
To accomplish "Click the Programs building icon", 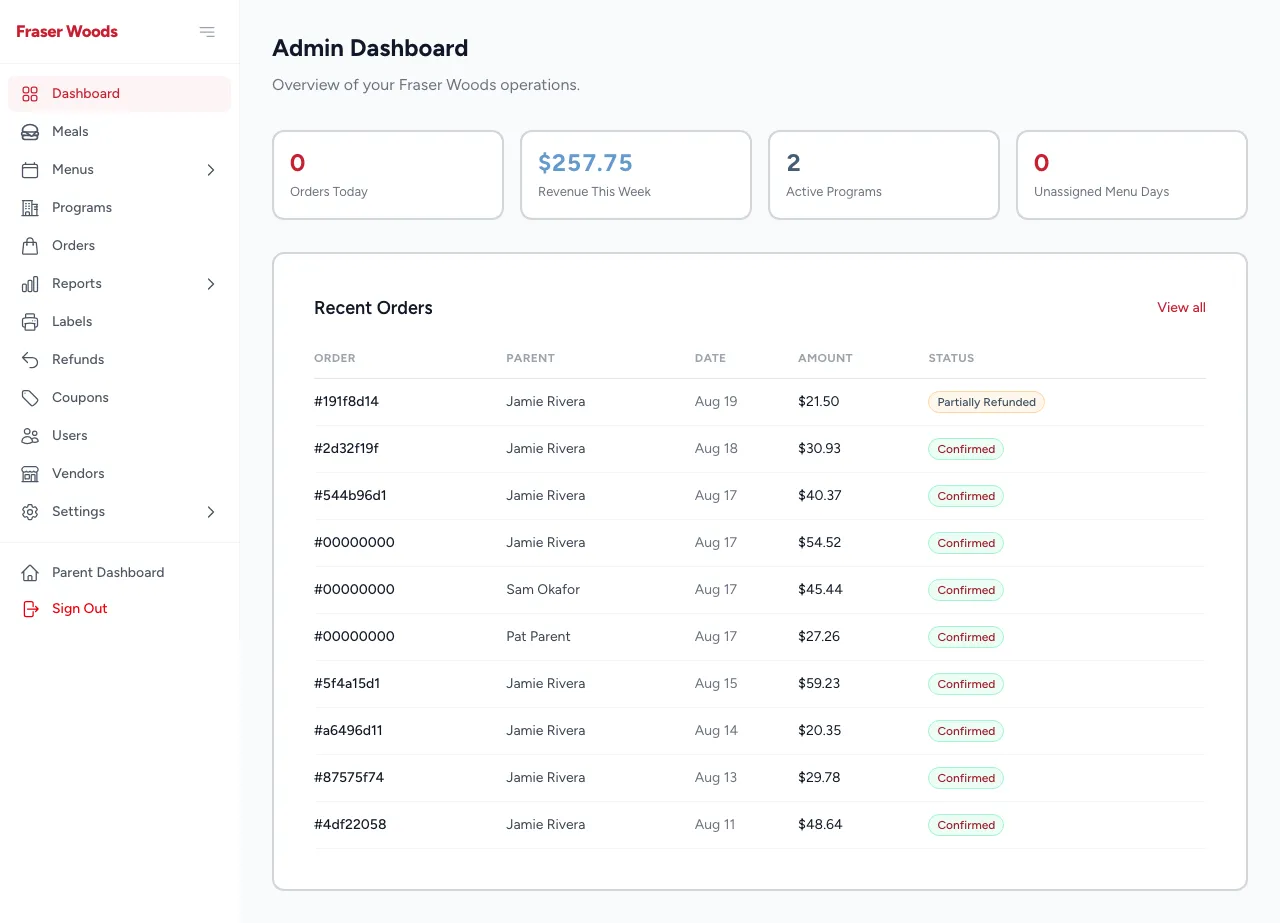I will coord(30,208).
